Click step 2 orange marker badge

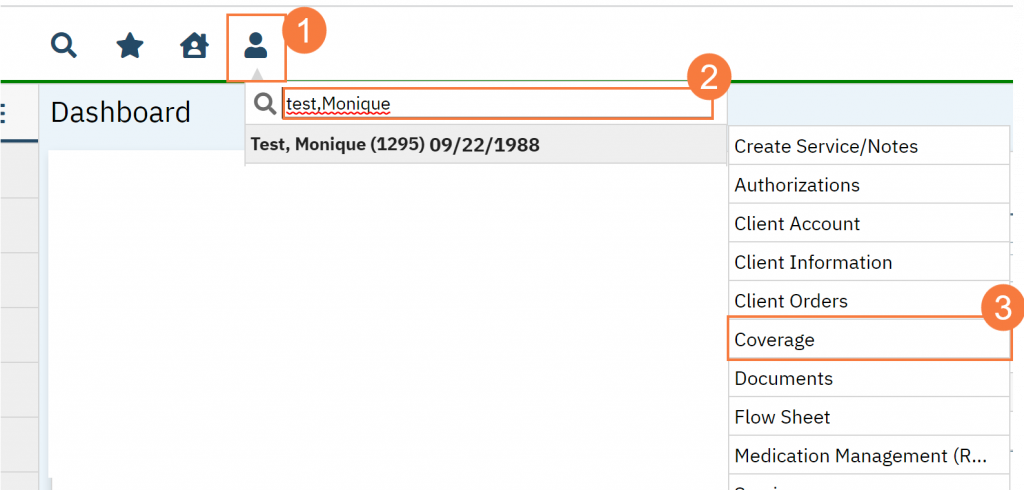(709, 78)
